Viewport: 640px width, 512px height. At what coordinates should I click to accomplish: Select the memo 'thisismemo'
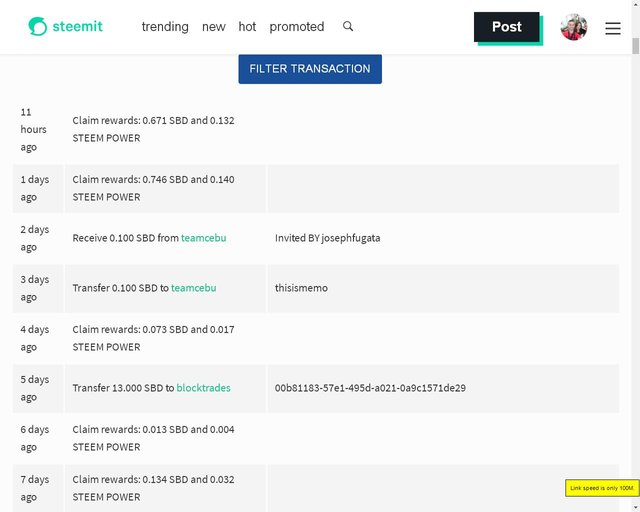point(301,288)
